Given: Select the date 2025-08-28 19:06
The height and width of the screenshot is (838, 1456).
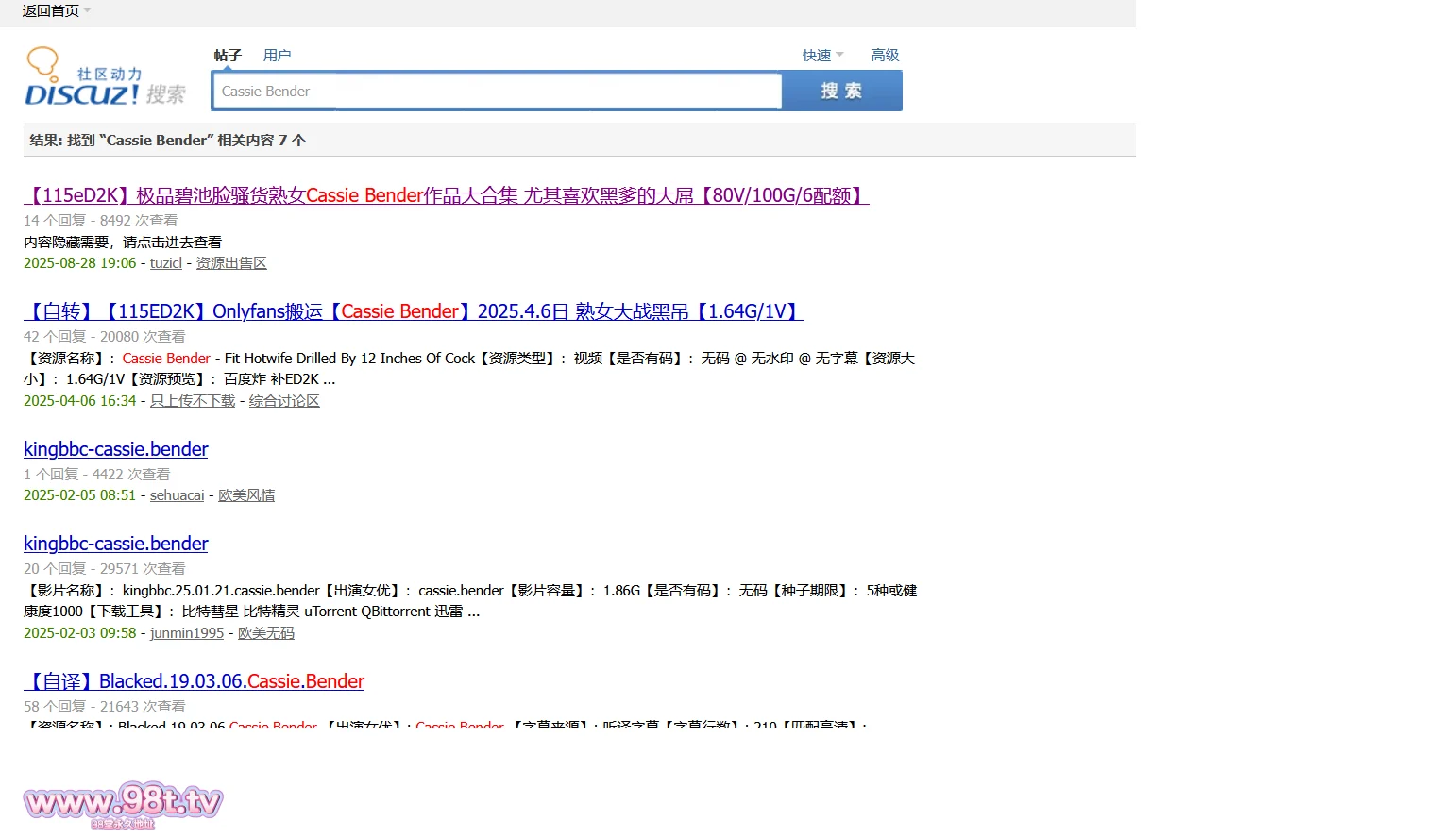Looking at the screenshot, I should (80, 263).
